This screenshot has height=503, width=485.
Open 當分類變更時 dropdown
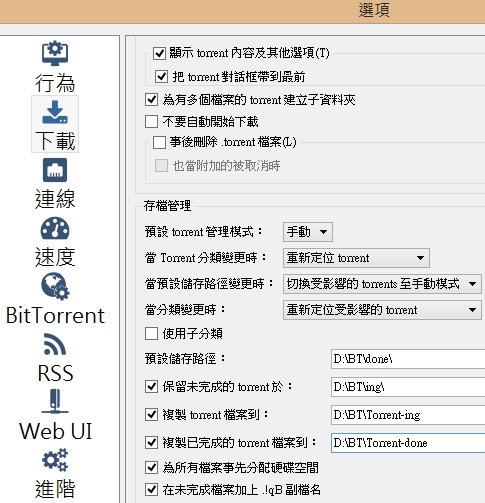[382, 310]
